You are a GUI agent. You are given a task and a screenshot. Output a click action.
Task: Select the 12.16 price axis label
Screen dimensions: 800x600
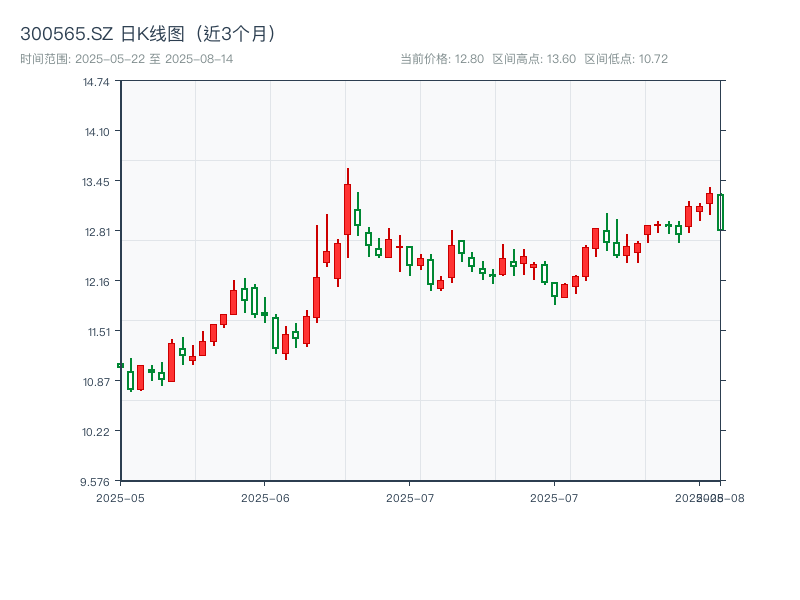click(x=96, y=282)
